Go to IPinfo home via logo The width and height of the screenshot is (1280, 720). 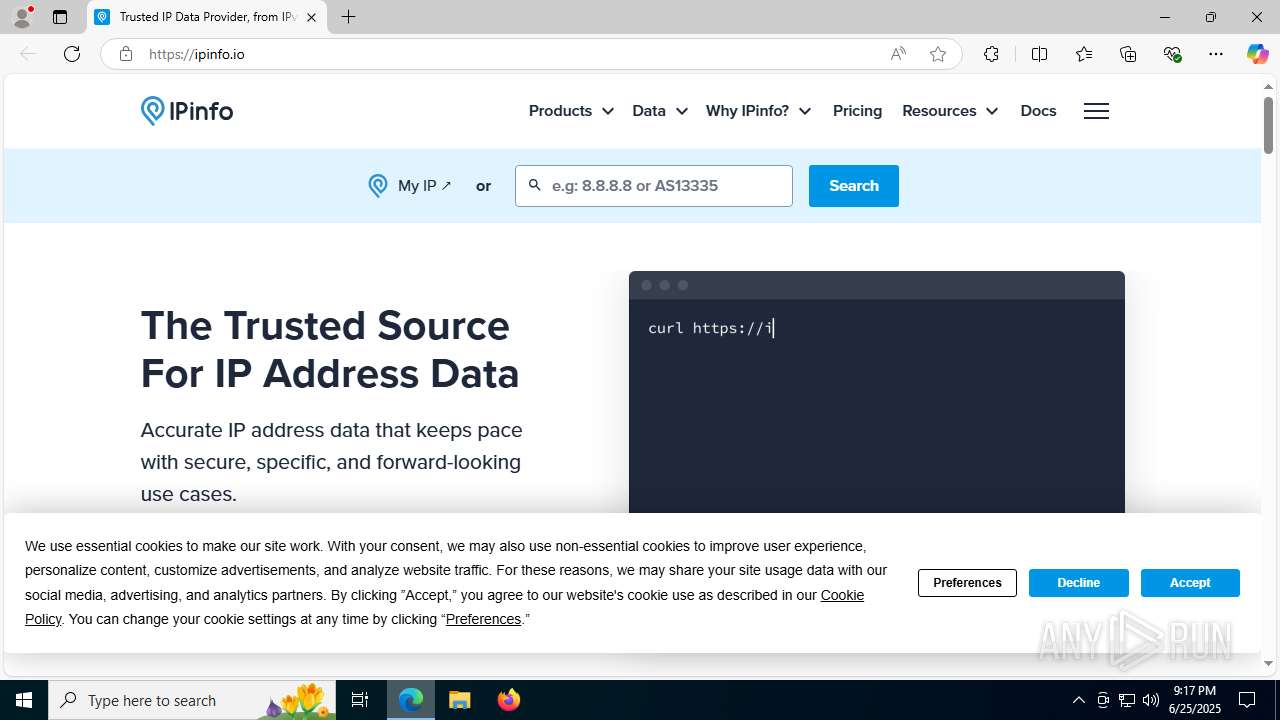[187, 110]
